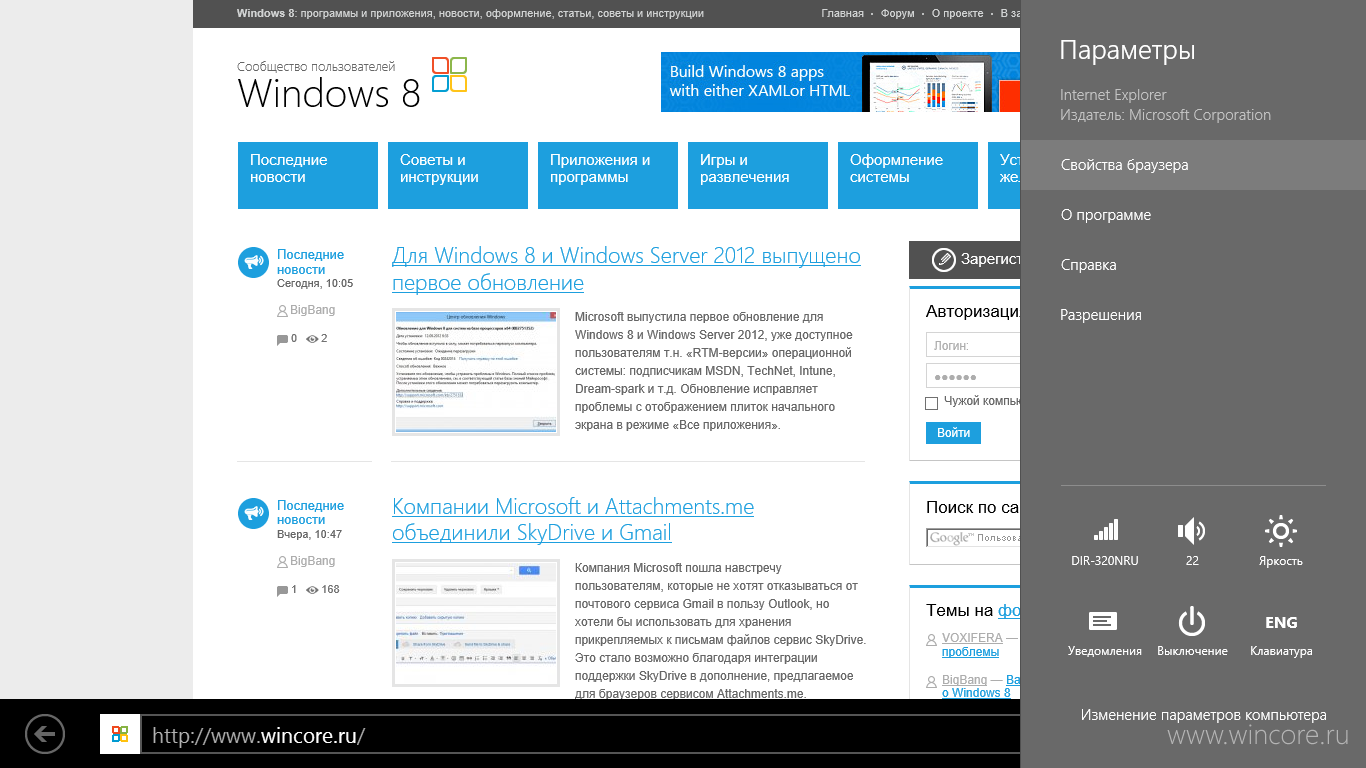Open the Последние новости navigation tile

point(308,175)
